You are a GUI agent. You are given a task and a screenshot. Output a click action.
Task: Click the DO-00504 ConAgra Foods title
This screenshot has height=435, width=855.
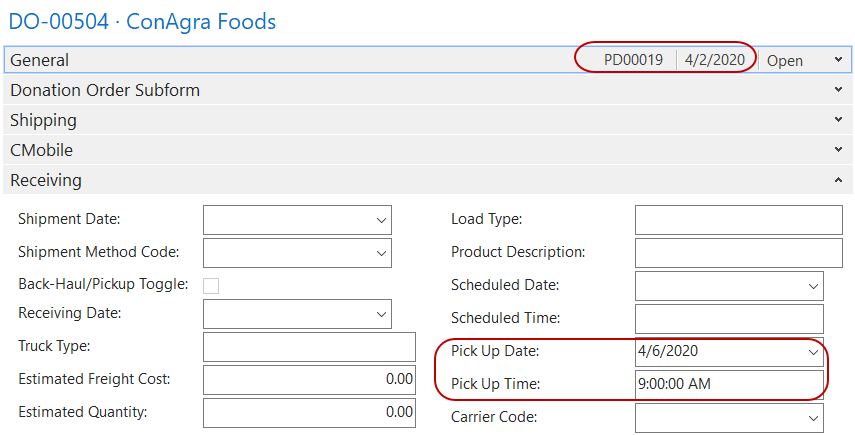tap(143, 21)
